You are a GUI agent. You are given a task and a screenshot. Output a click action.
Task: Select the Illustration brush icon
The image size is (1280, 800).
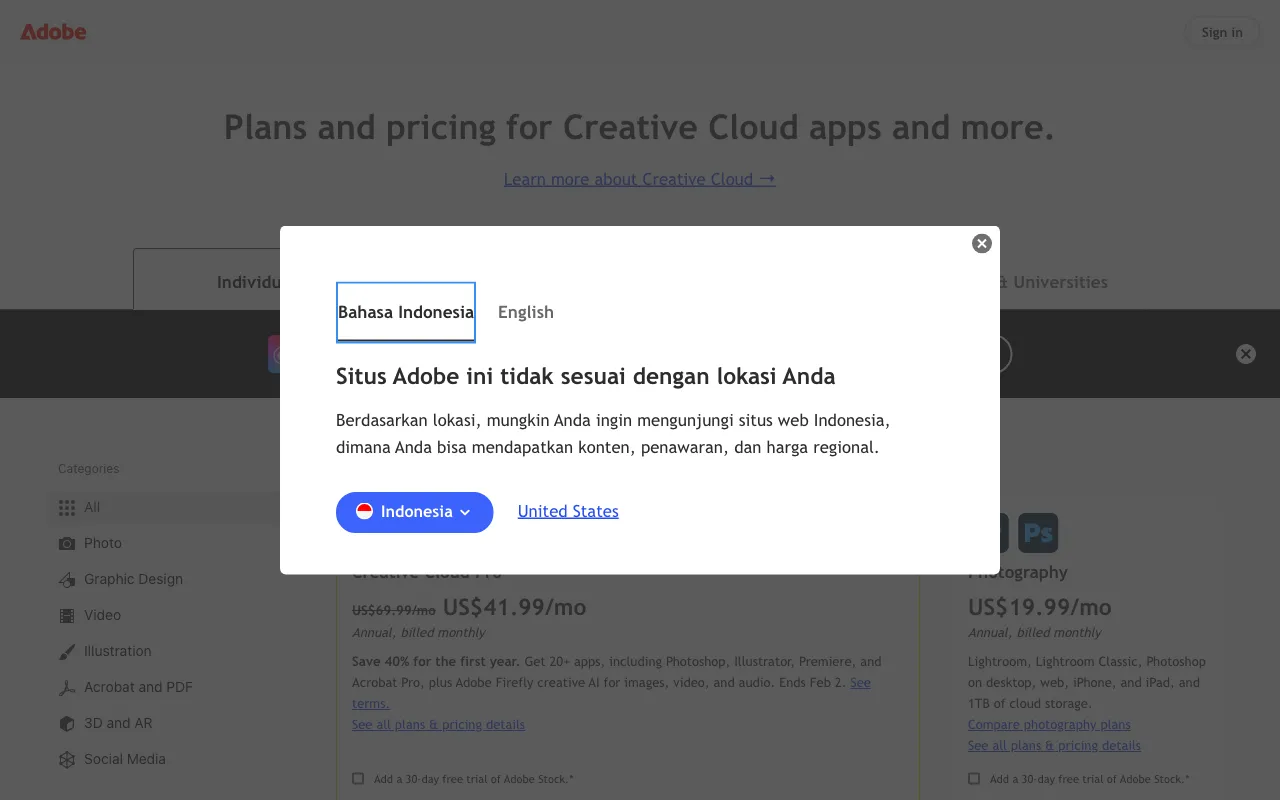(67, 652)
